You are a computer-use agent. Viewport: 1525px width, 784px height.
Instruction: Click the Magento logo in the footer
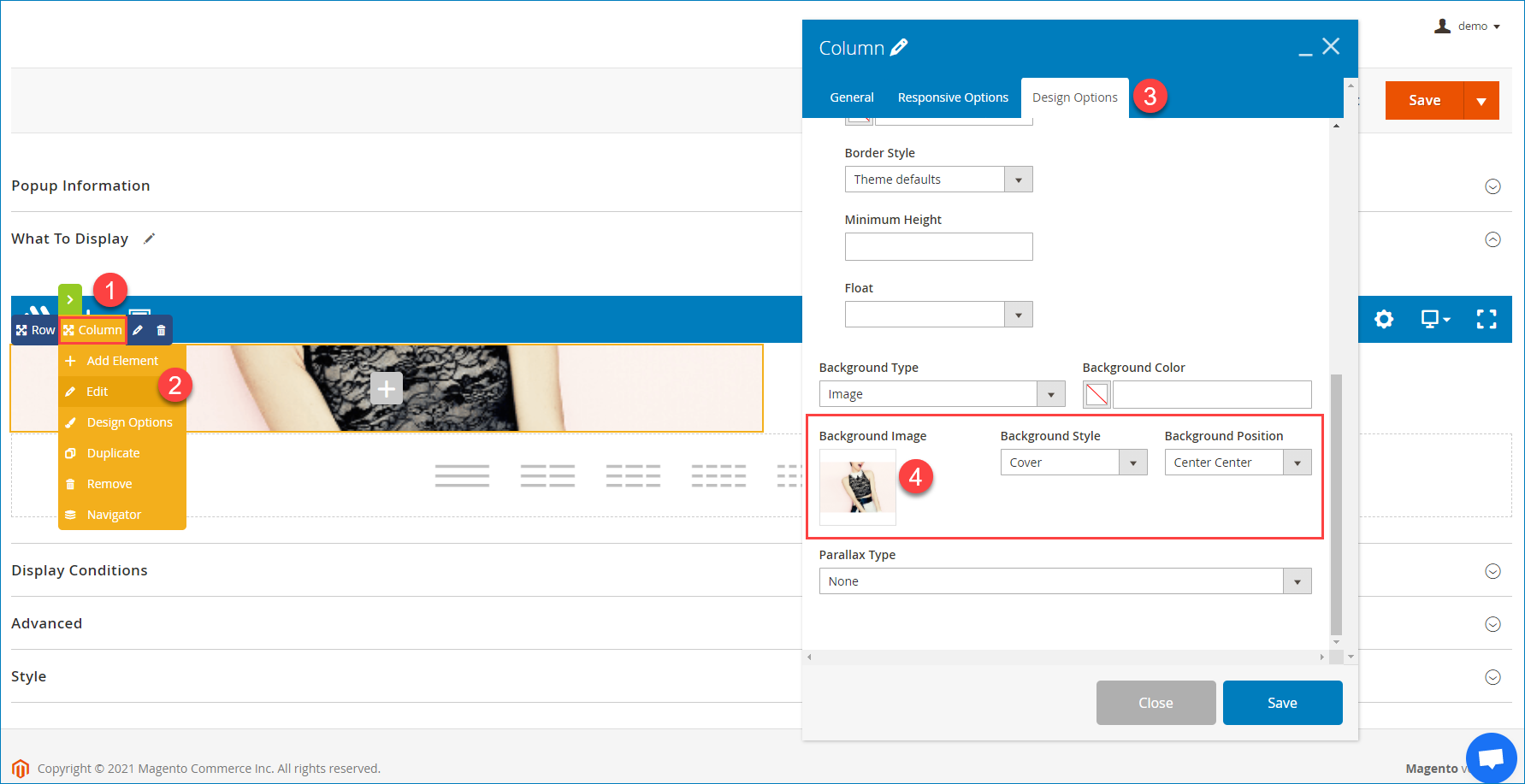coord(20,768)
